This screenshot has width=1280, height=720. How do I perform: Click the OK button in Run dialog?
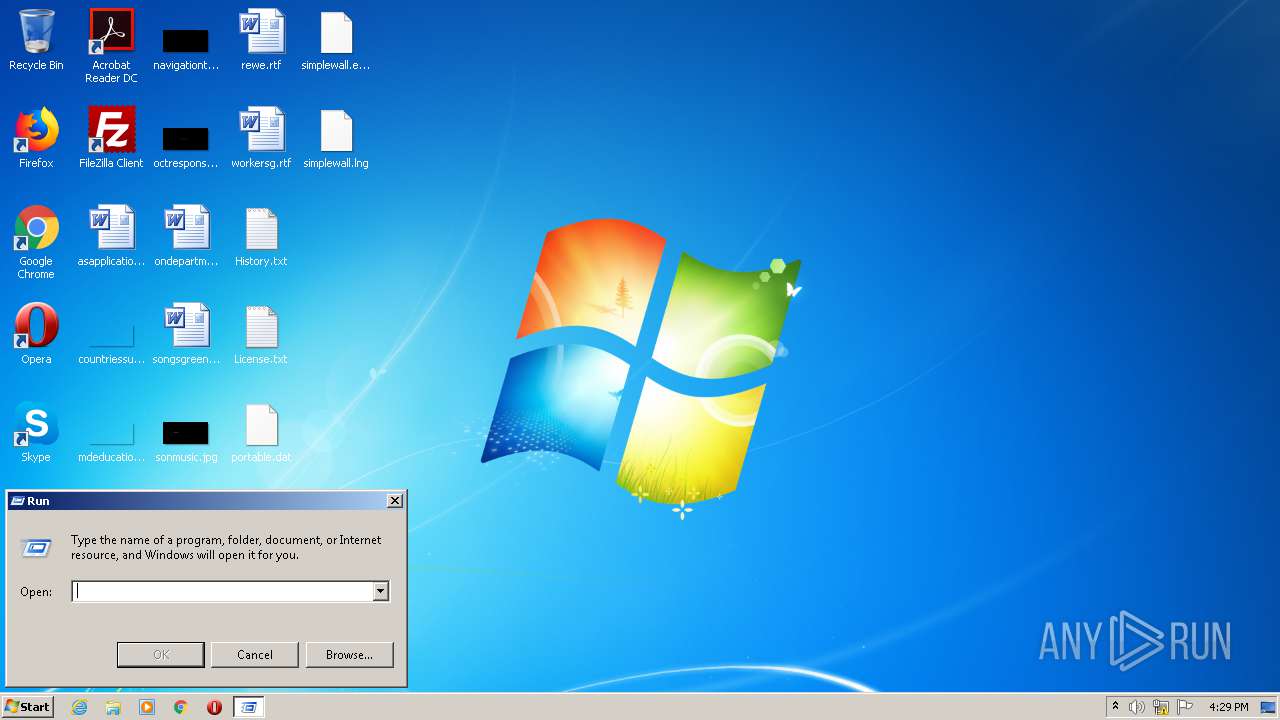(x=161, y=655)
